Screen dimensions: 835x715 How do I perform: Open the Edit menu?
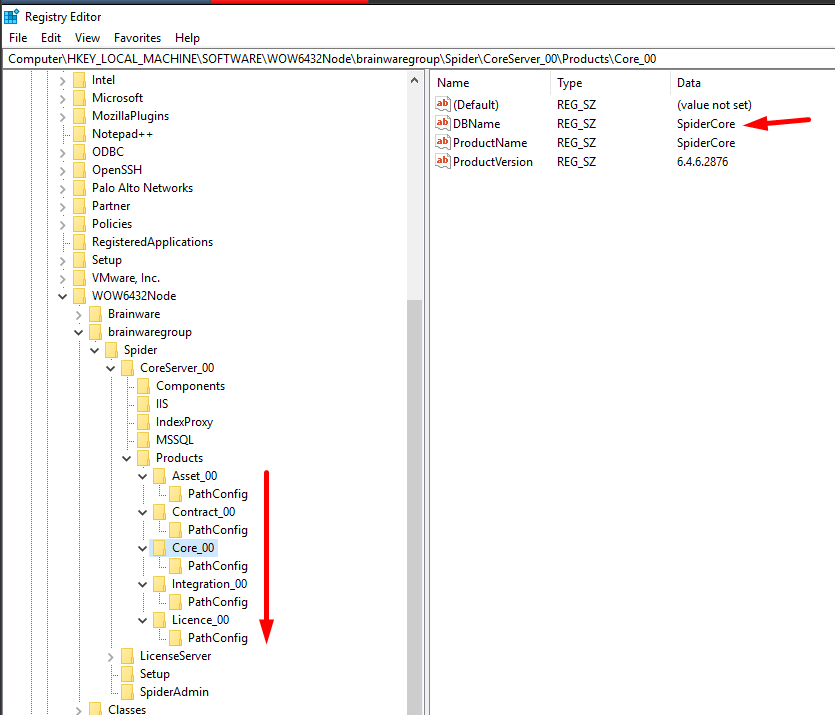(x=51, y=38)
